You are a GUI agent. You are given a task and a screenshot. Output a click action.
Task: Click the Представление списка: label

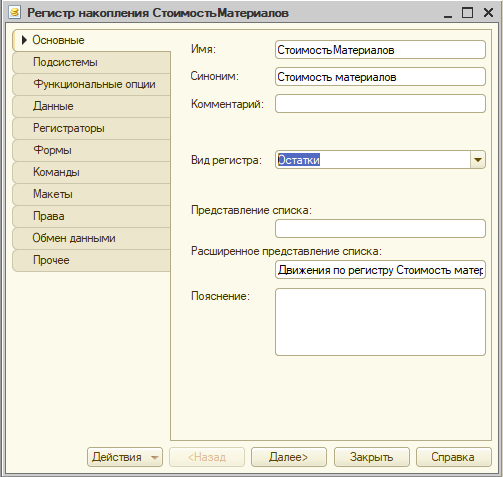251,210
